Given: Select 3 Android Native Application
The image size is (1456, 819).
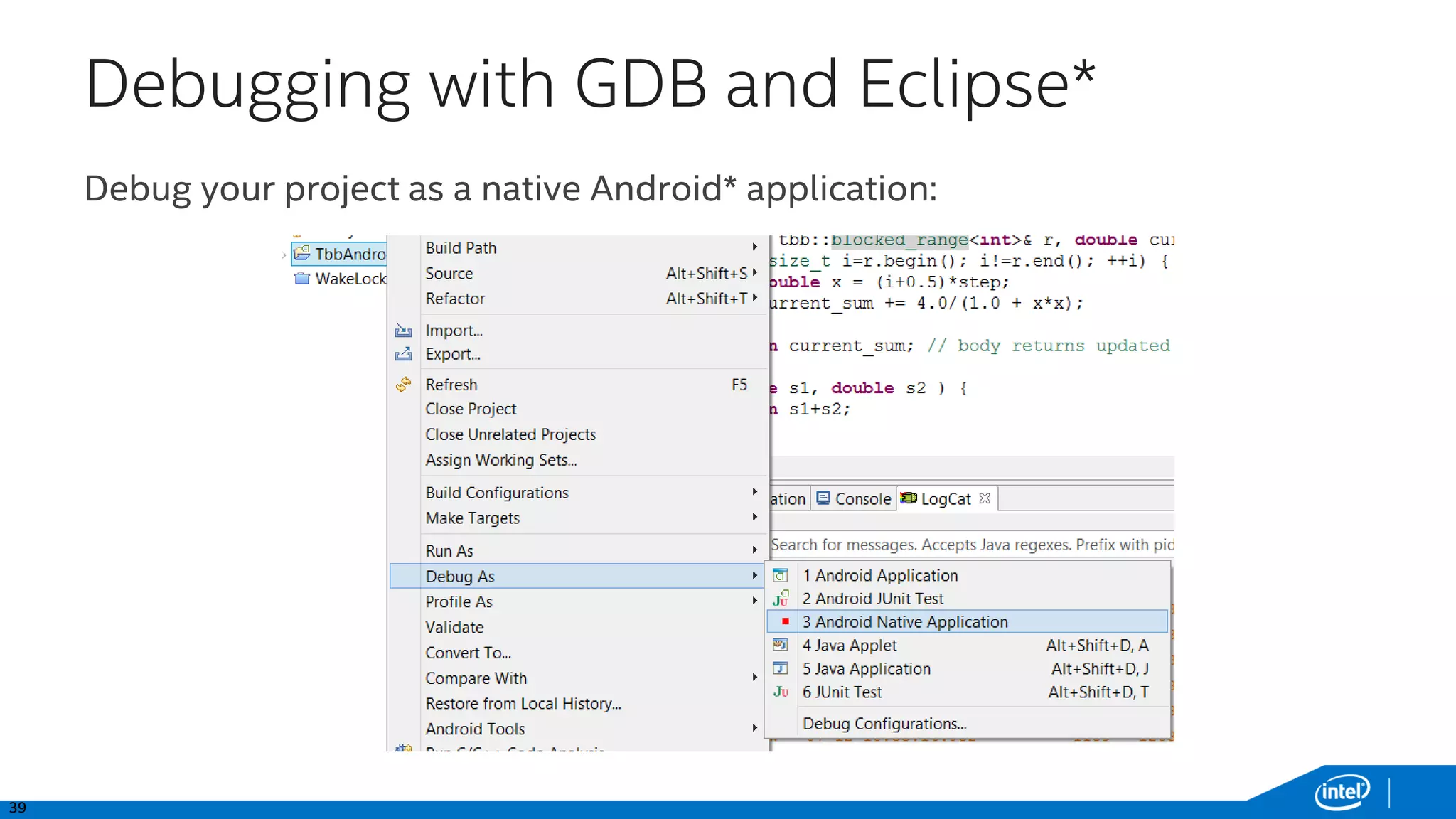Looking at the screenshot, I should point(968,621).
